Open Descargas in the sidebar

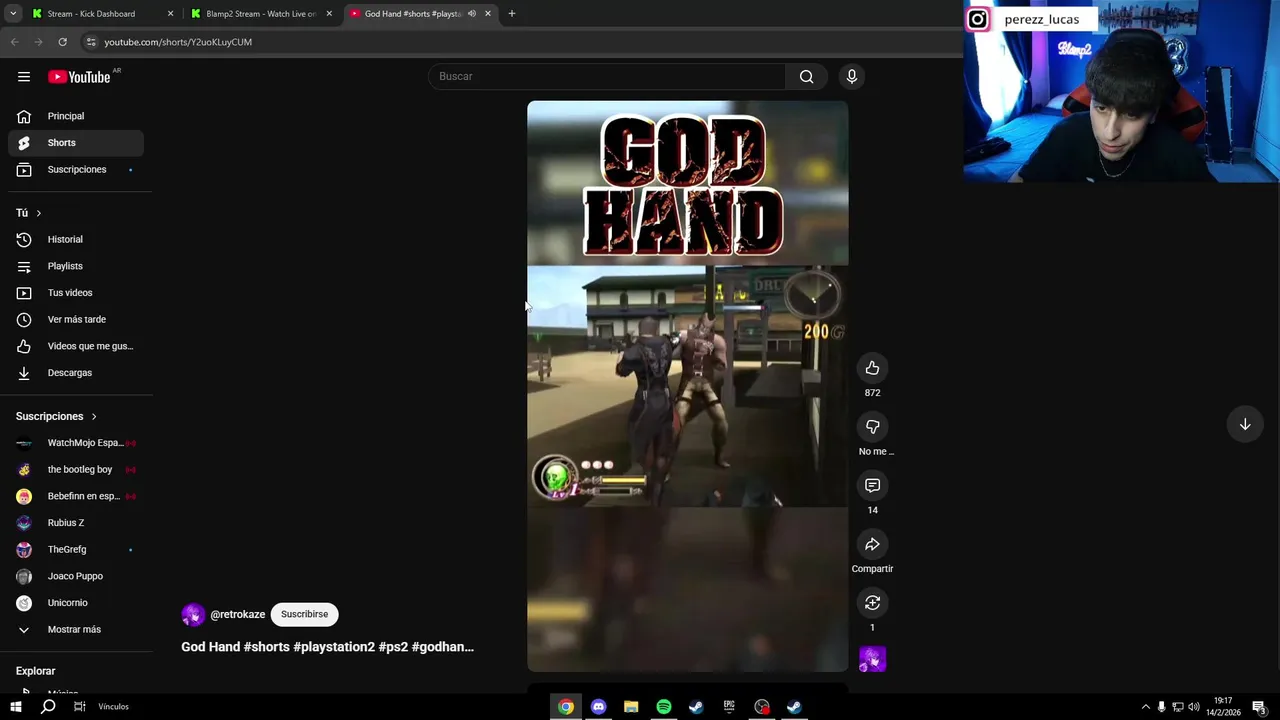(76, 373)
